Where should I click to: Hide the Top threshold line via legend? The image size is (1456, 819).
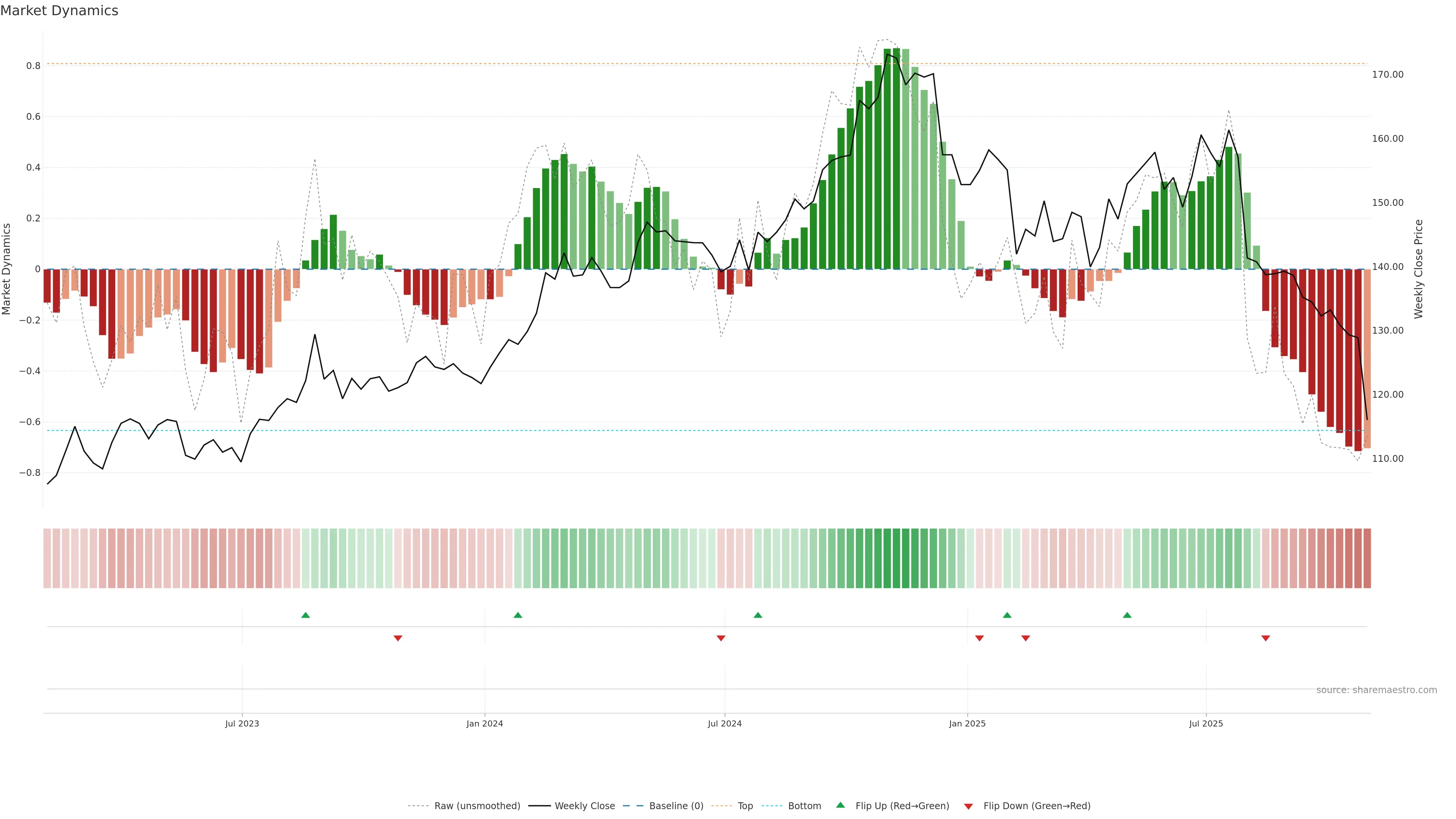coord(745,806)
